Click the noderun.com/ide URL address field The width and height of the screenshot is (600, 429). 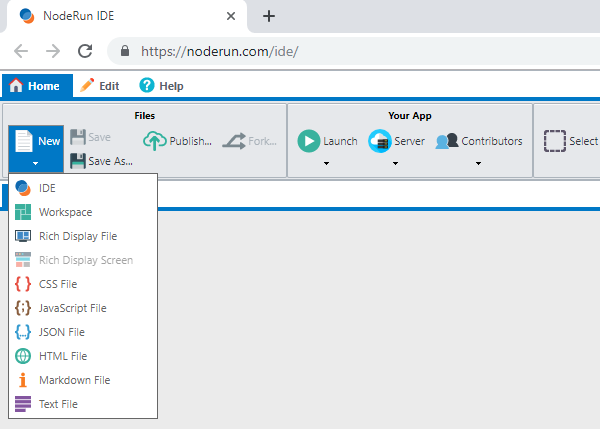pyautogui.click(x=354, y=51)
